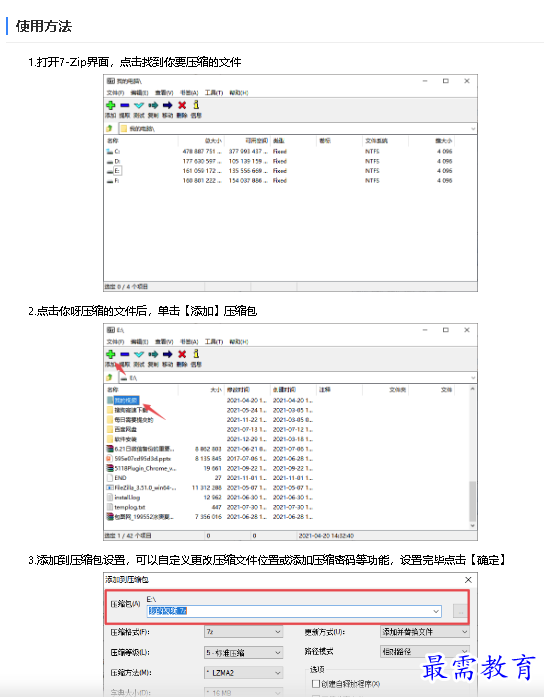Select the E: drive row in the first window
Viewport: 544px width, 699px height.
tap(280, 171)
